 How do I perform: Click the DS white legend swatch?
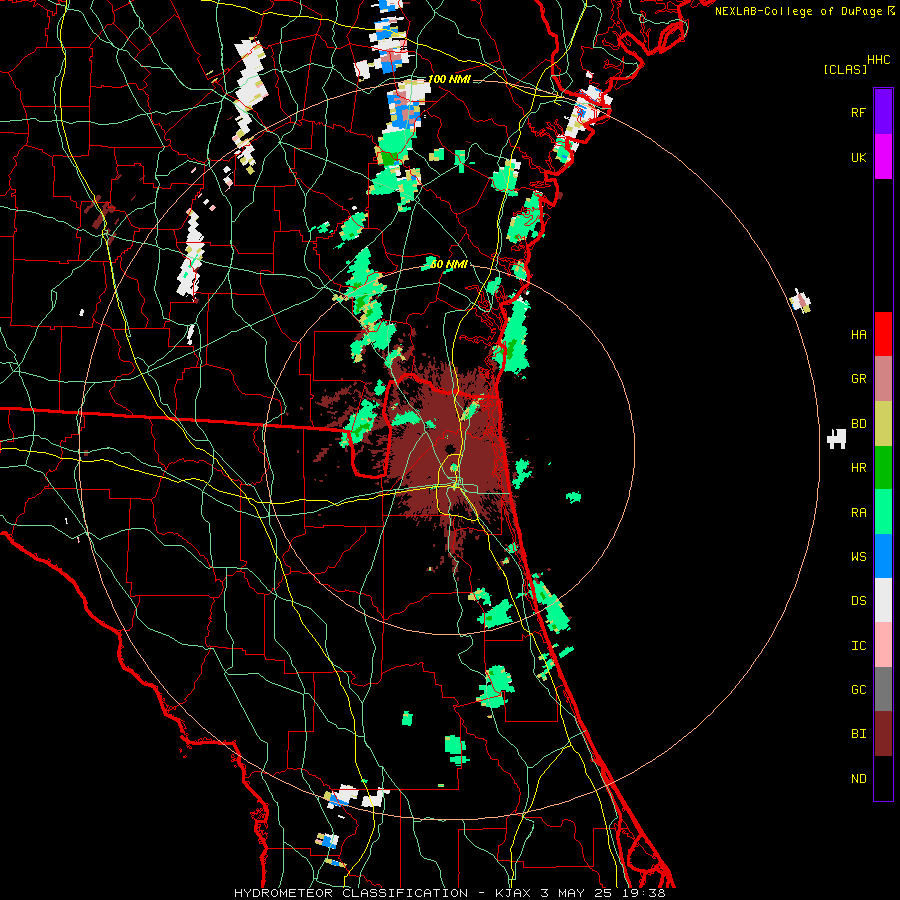pos(883,600)
